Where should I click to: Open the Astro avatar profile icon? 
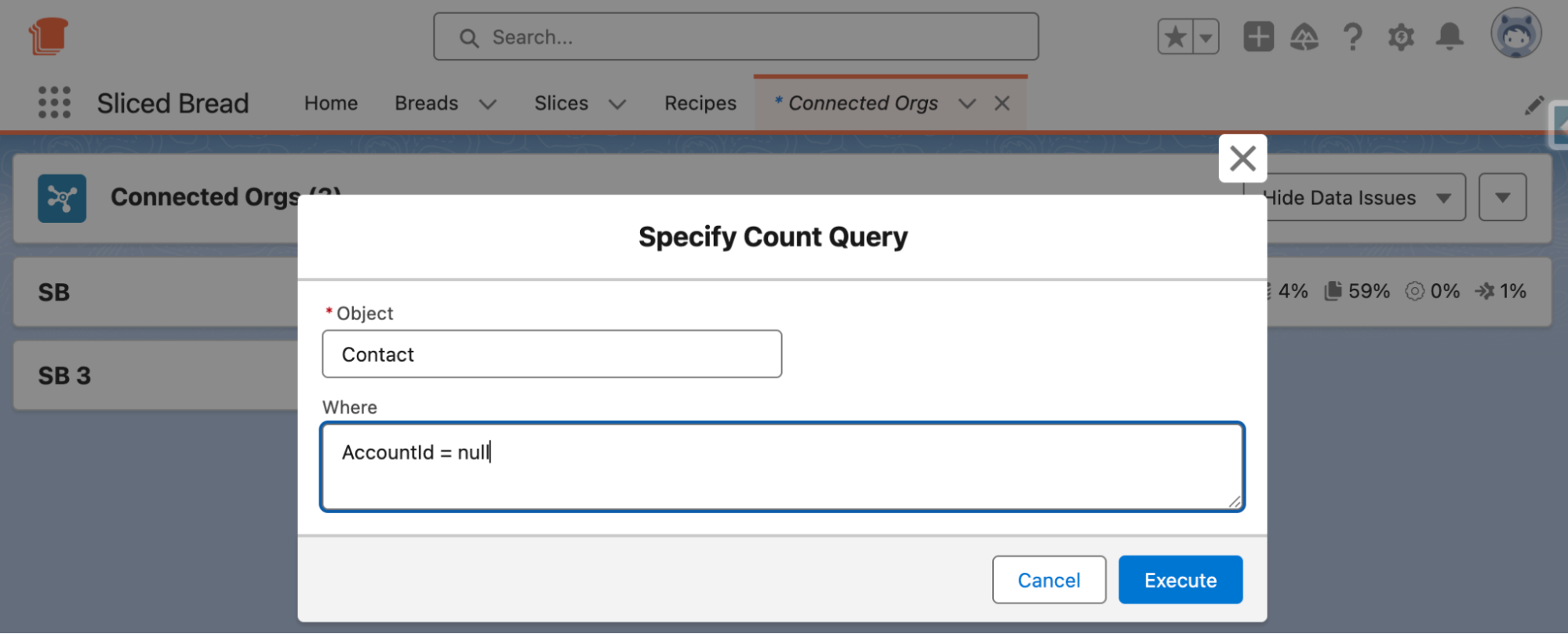click(x=1515, y=33)
